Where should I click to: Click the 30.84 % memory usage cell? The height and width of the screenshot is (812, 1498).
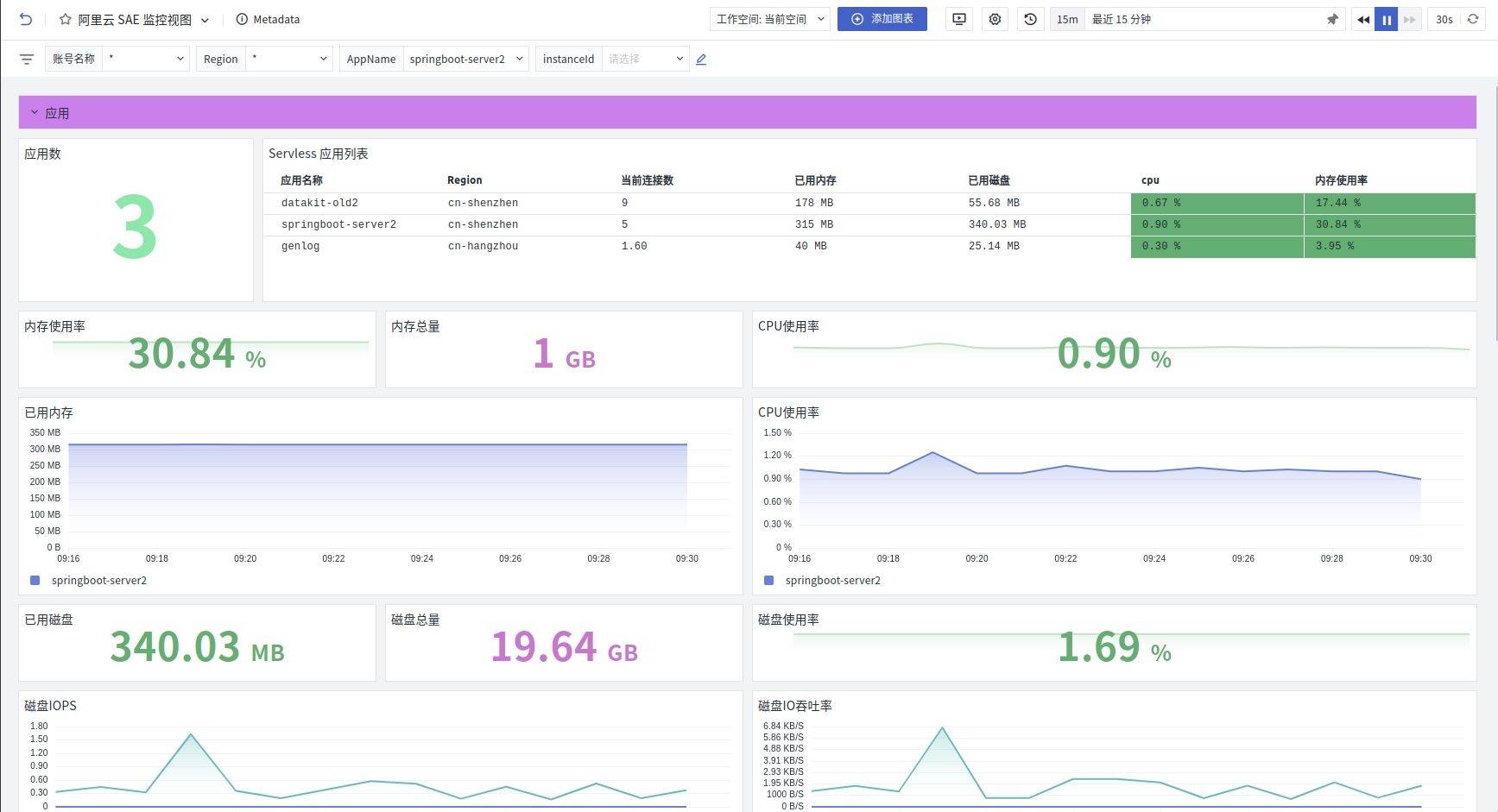(x=1389, y=224)
